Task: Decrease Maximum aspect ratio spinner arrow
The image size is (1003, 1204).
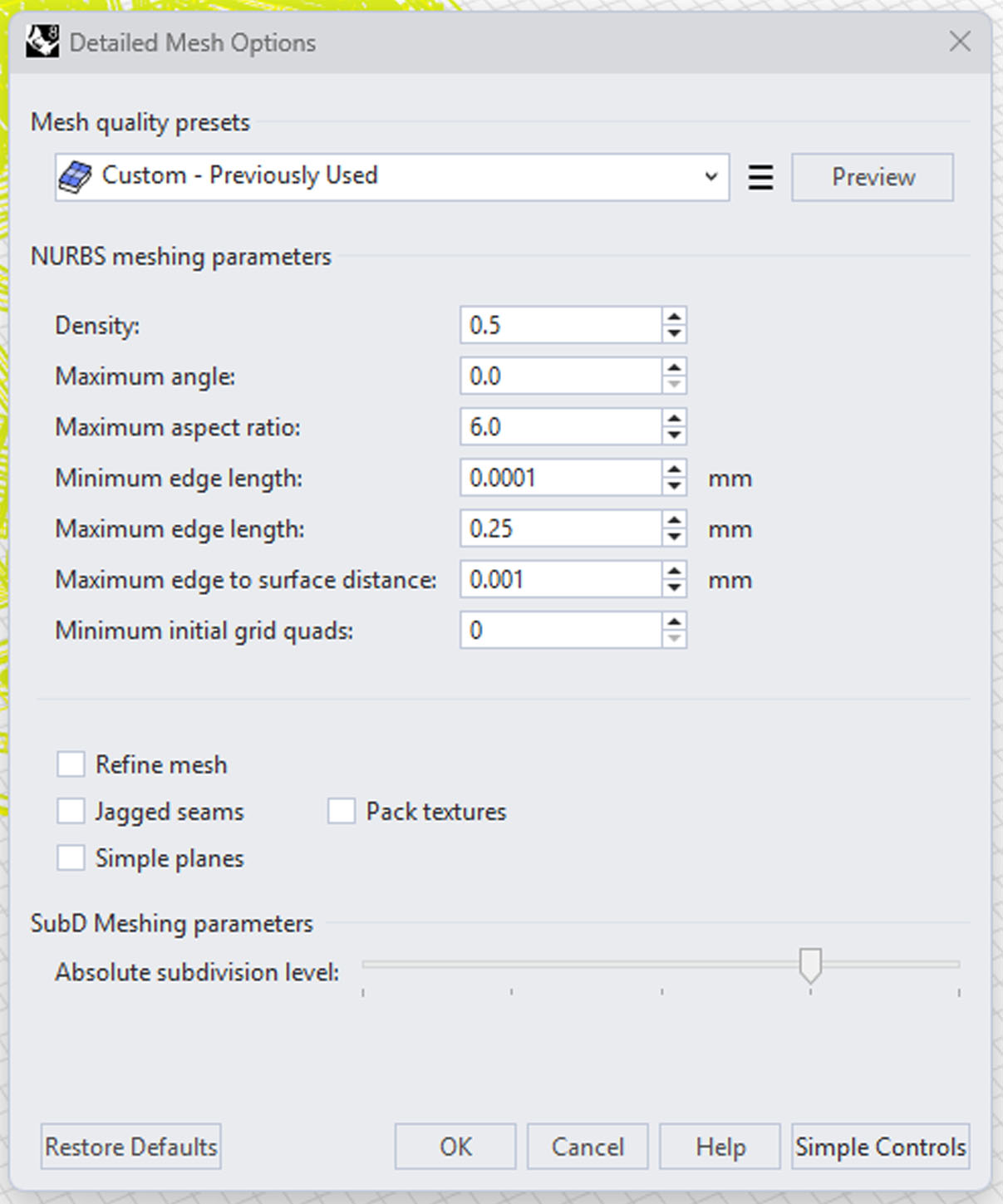Action: point(674,435)
